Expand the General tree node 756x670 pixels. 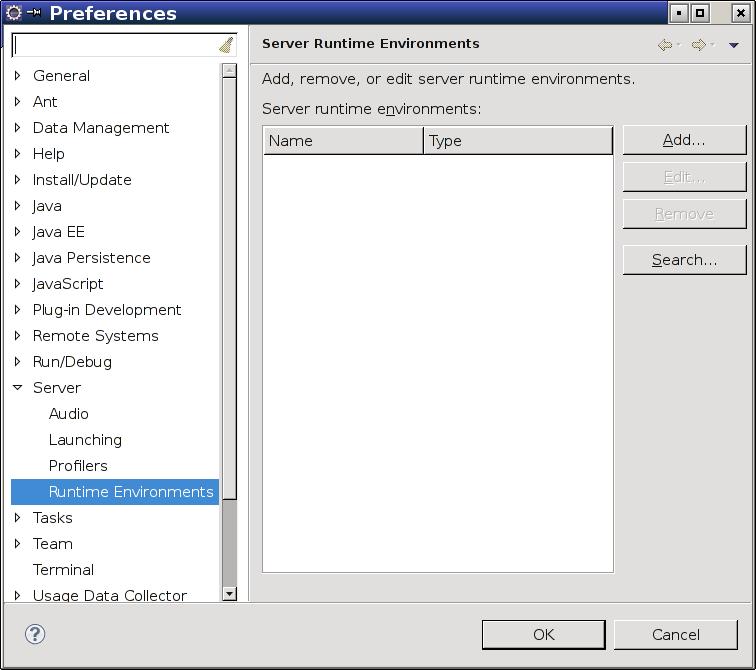tap(18, 76)
